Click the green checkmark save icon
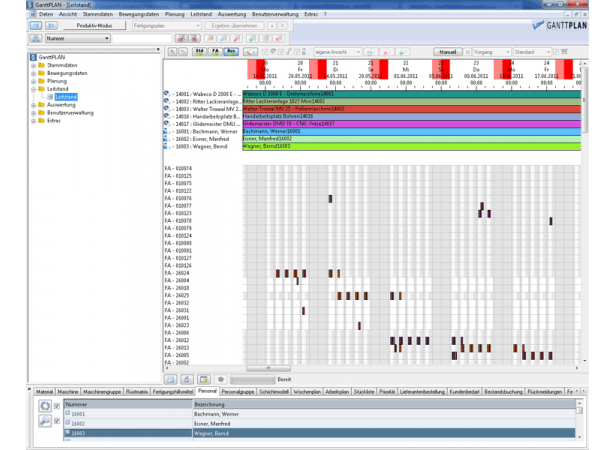Screen dimensions: 615x450 pos(223,38)
